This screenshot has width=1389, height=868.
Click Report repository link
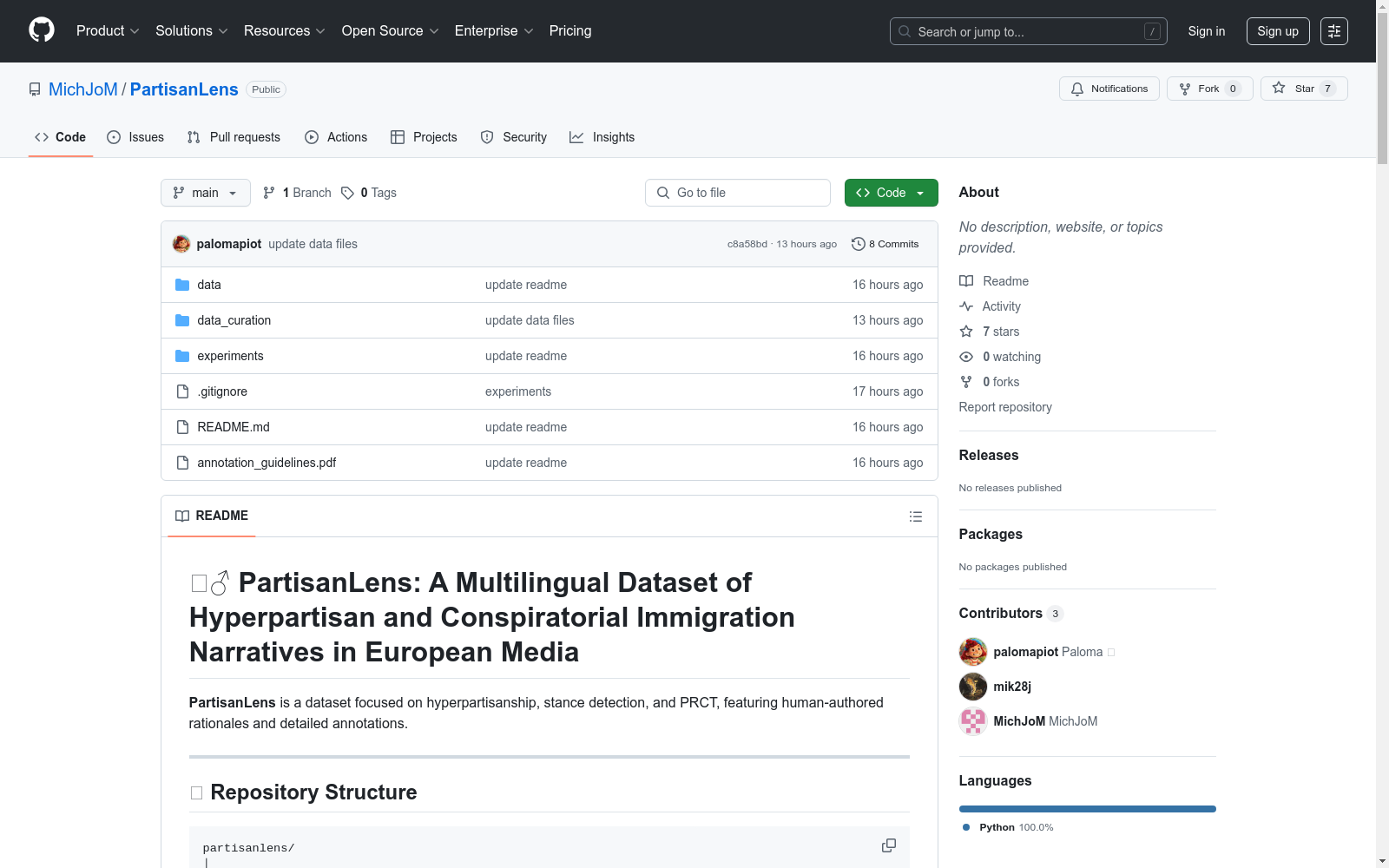pyautogui.click(x=1005, y=407)
